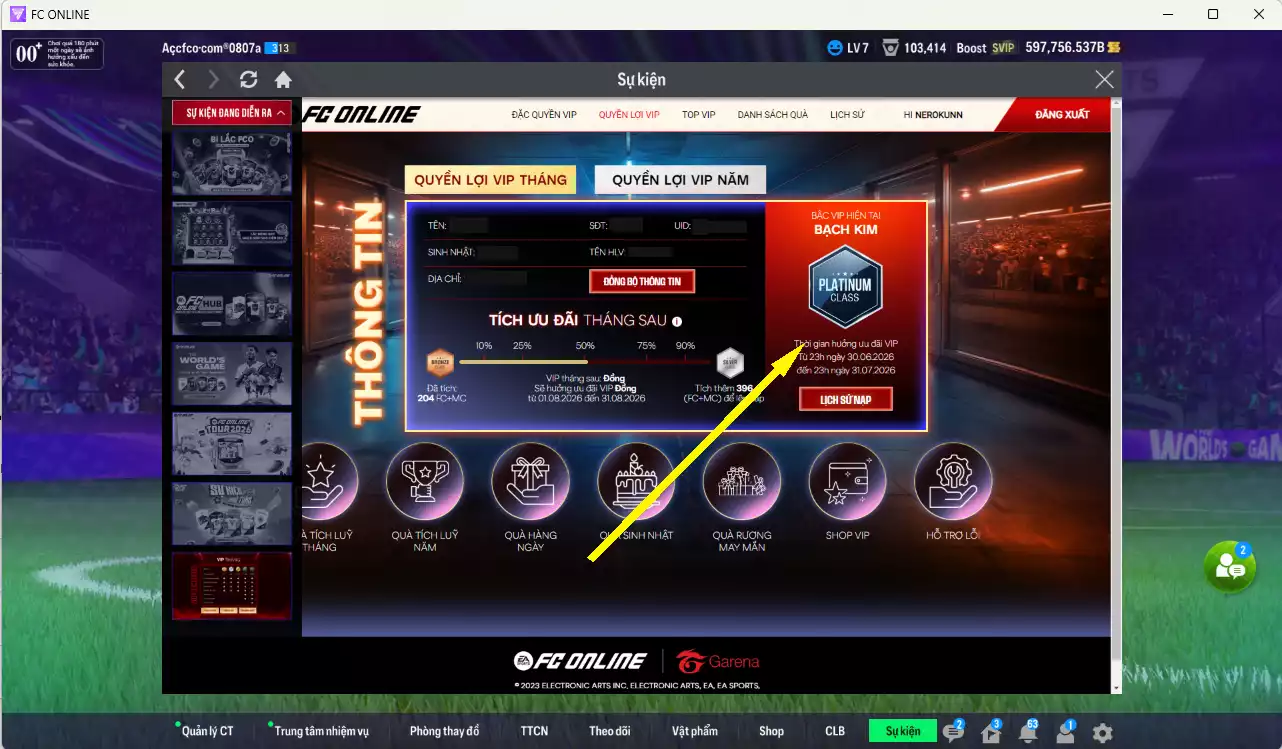Open Shop in bottom bar
1282x749 pixels.
pyautogui.click(x=771, y=731)
